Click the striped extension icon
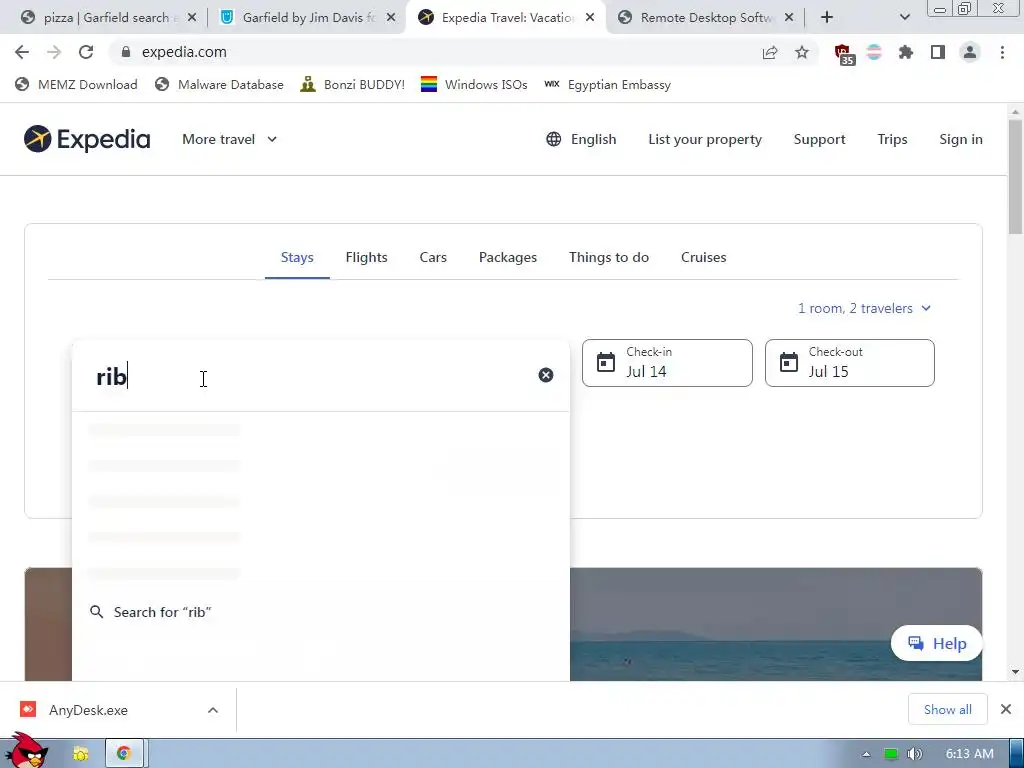 [874, 52]
